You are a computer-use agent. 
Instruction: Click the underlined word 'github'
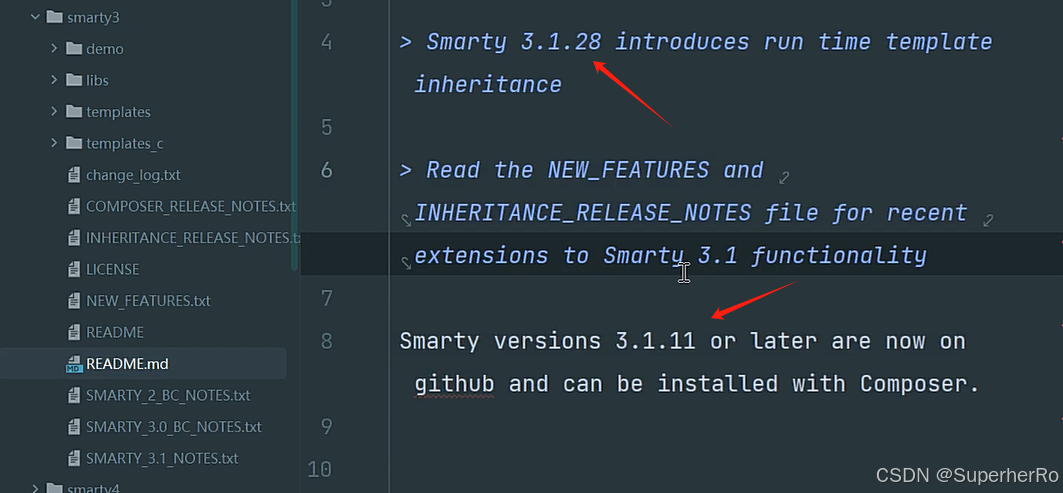[454, 384]
